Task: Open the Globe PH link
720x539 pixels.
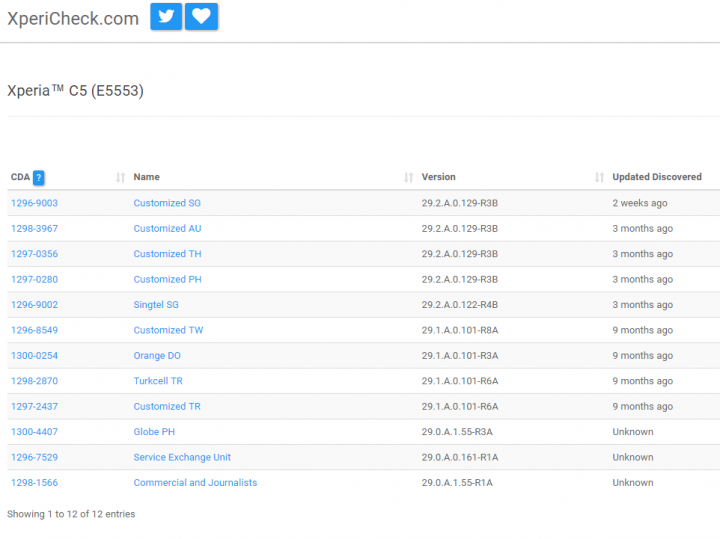Action: [x=154, y=432]
